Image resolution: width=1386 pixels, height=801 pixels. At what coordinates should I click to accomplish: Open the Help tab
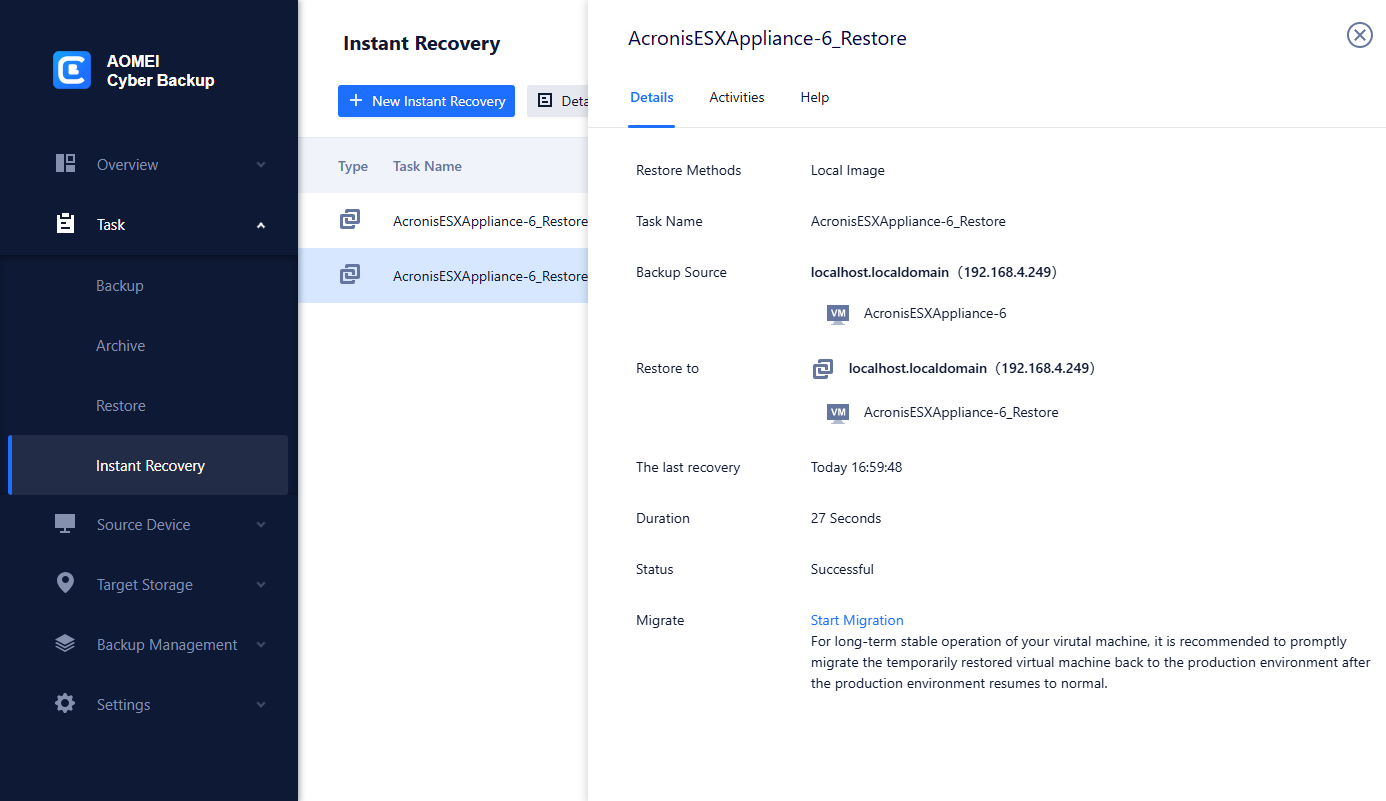click(x=814, y=98)
